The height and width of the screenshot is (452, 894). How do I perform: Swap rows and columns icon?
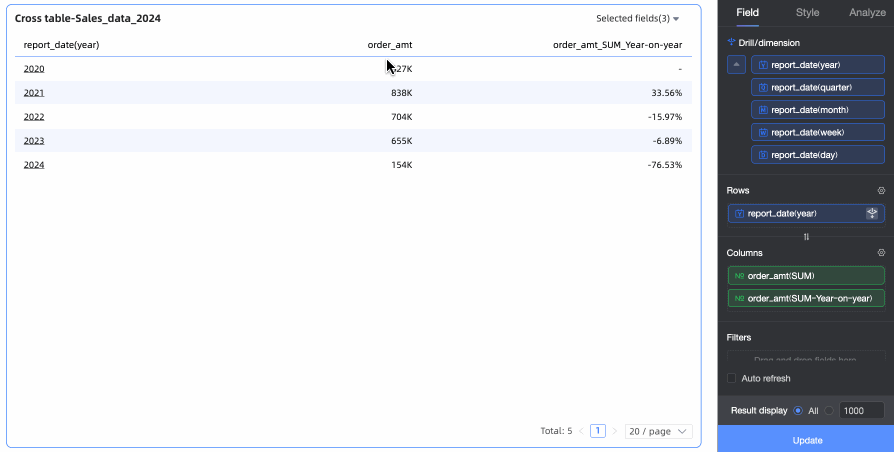pyautogui.click(x=806, y=237)
